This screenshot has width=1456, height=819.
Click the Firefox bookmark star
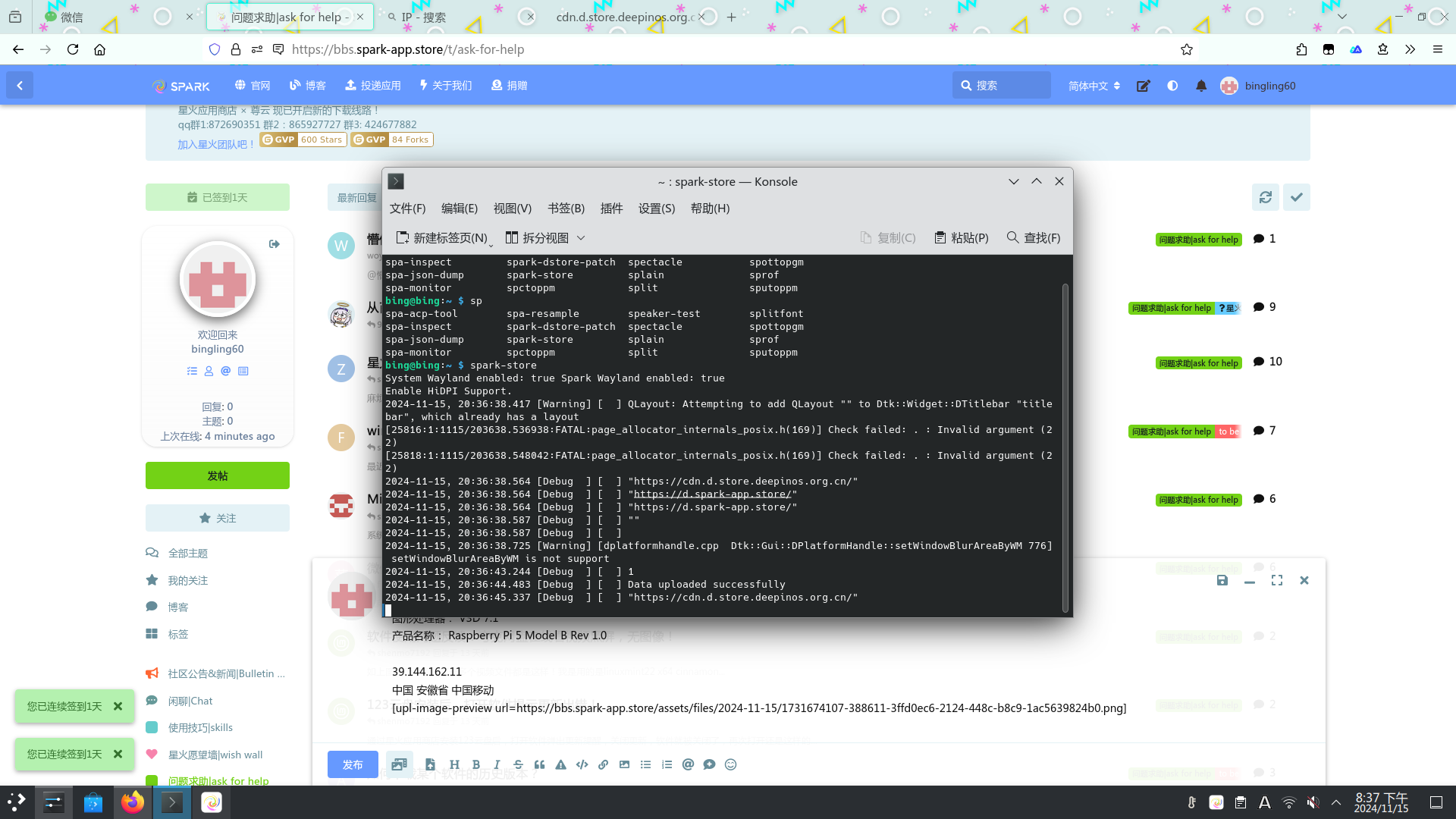click(1187, 49)
